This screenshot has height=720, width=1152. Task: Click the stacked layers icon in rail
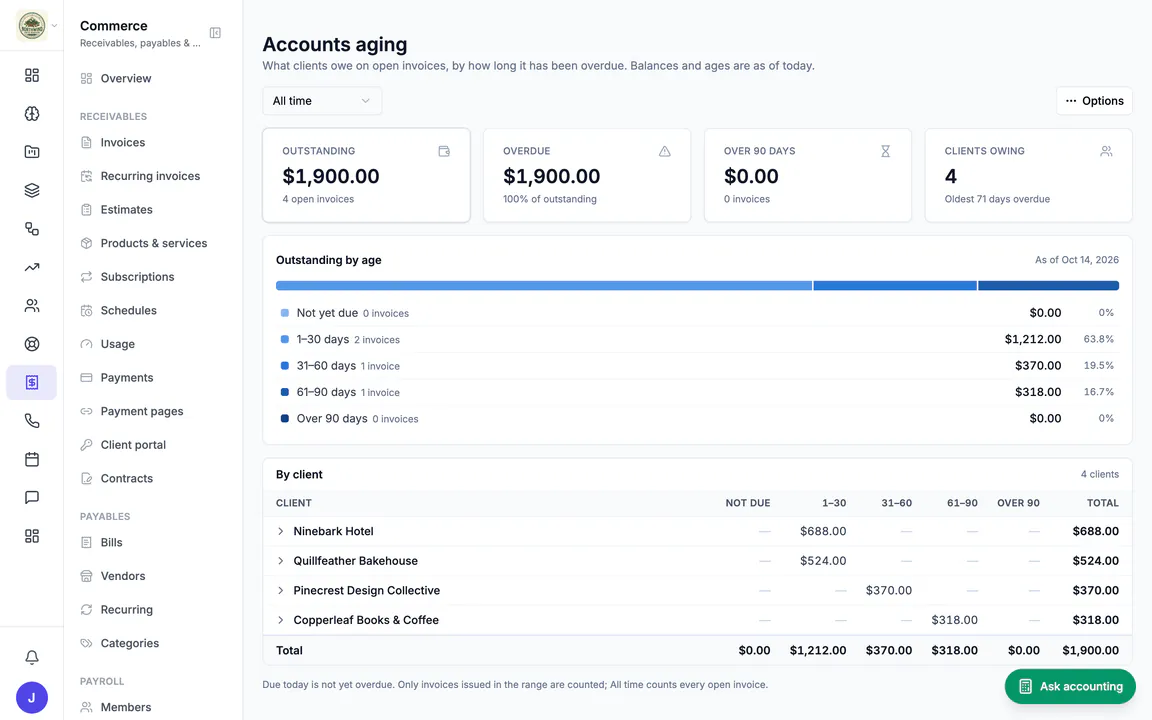pyautogui.click(x=32, y=190)
